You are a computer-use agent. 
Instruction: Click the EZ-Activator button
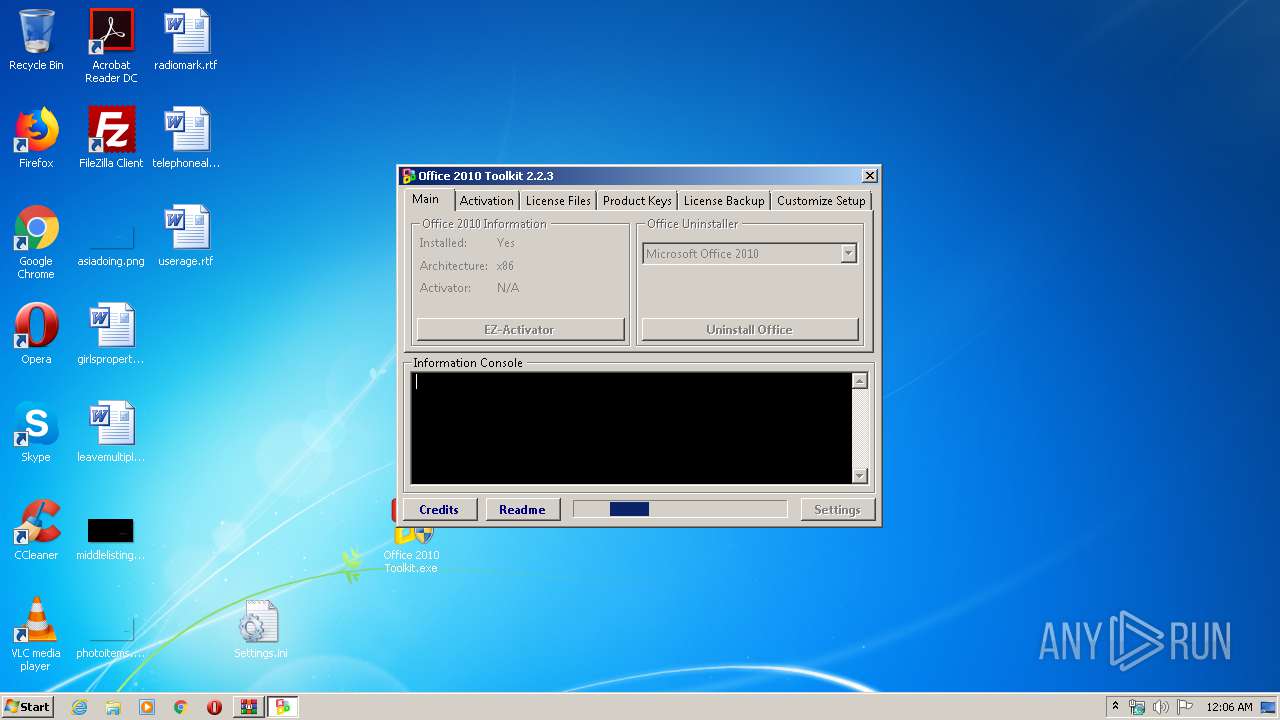(x=520, y=329)
